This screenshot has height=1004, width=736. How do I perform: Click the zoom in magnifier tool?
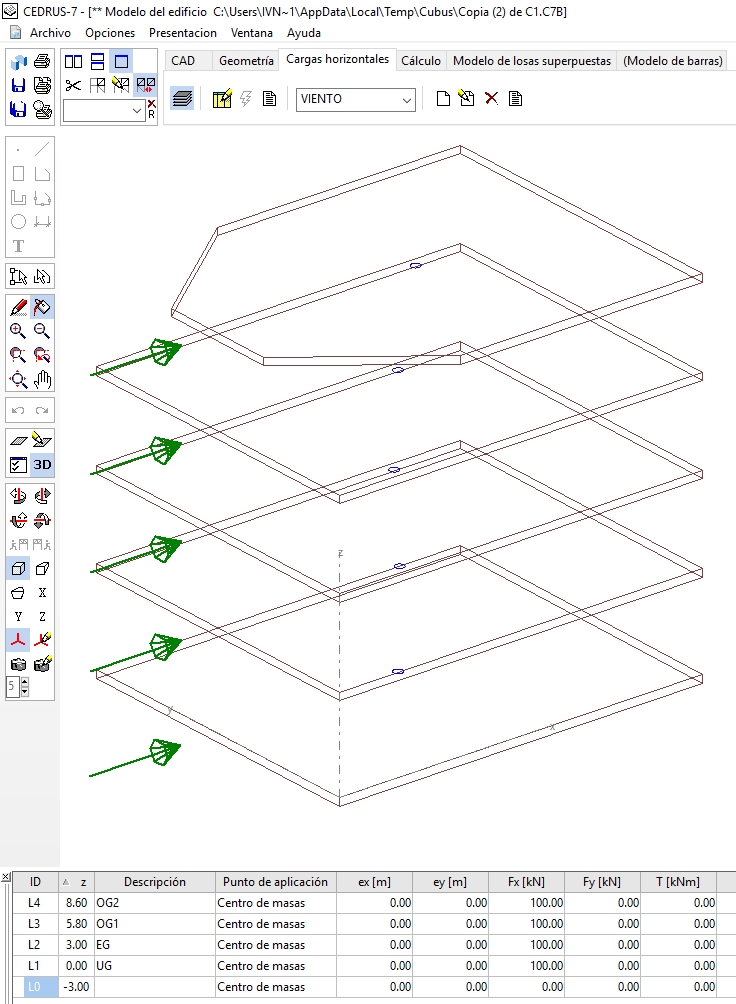[x=18, y=331]
